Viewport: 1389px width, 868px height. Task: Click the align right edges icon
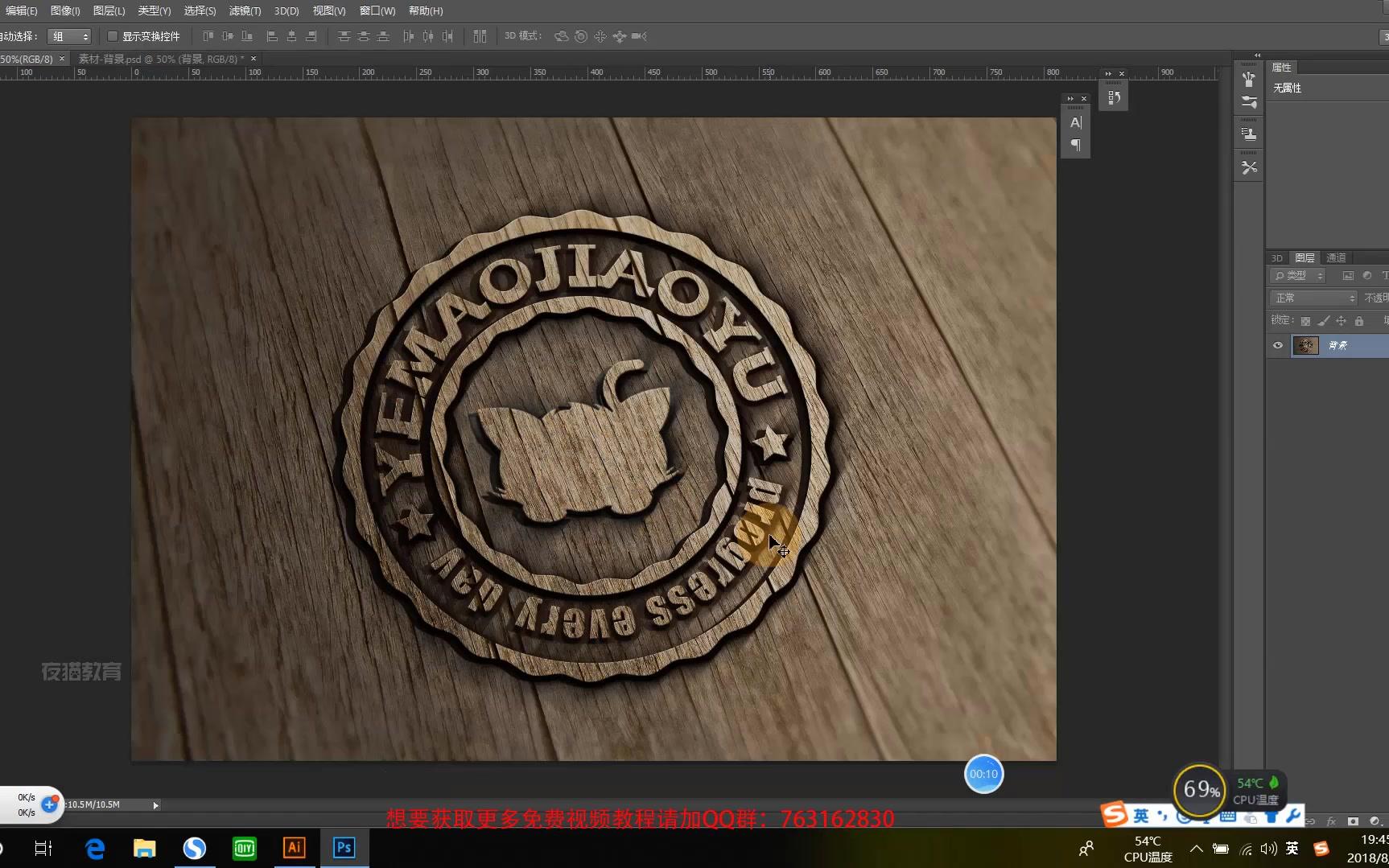tap(311, 36)
